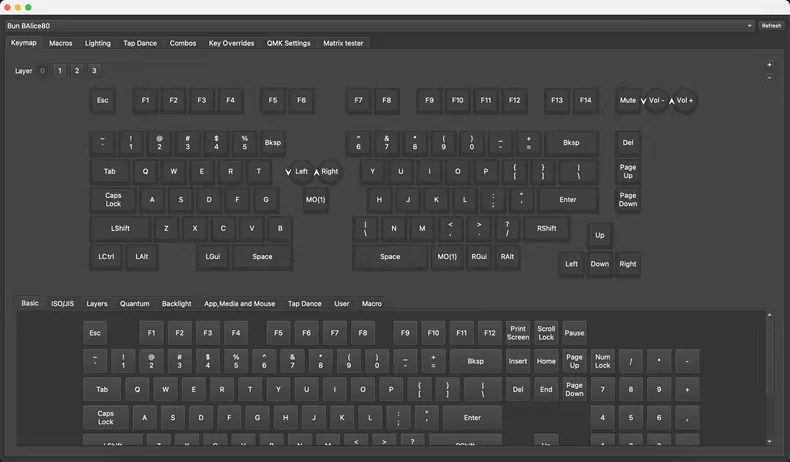The height and width of the screenshot is (462, 790).
Task: Pick the numpad 5 keycode
Action: tap(631, 418)
